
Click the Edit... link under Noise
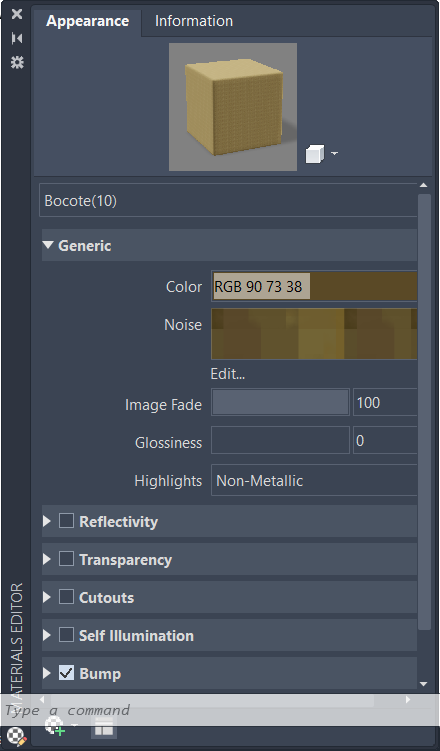pyautogui.click(x=228, y=374)
